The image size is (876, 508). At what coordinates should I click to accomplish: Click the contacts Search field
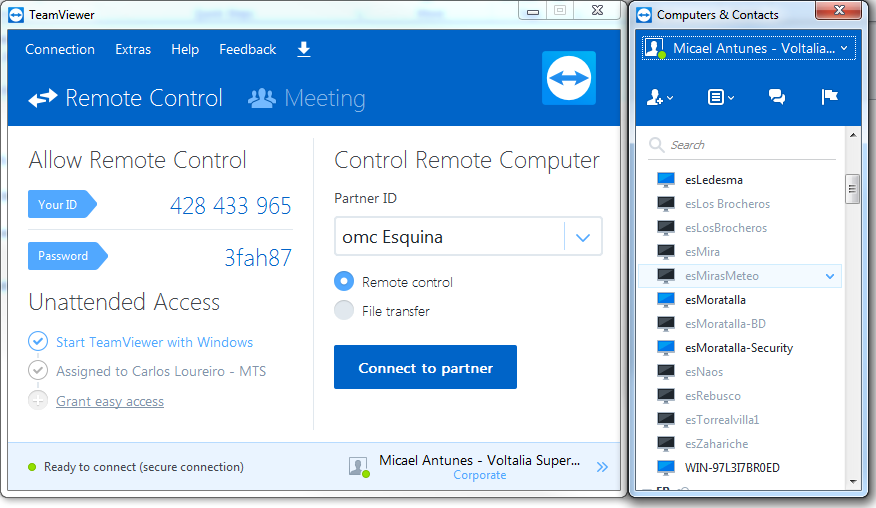pyautogui.click(x=742, y=145)
